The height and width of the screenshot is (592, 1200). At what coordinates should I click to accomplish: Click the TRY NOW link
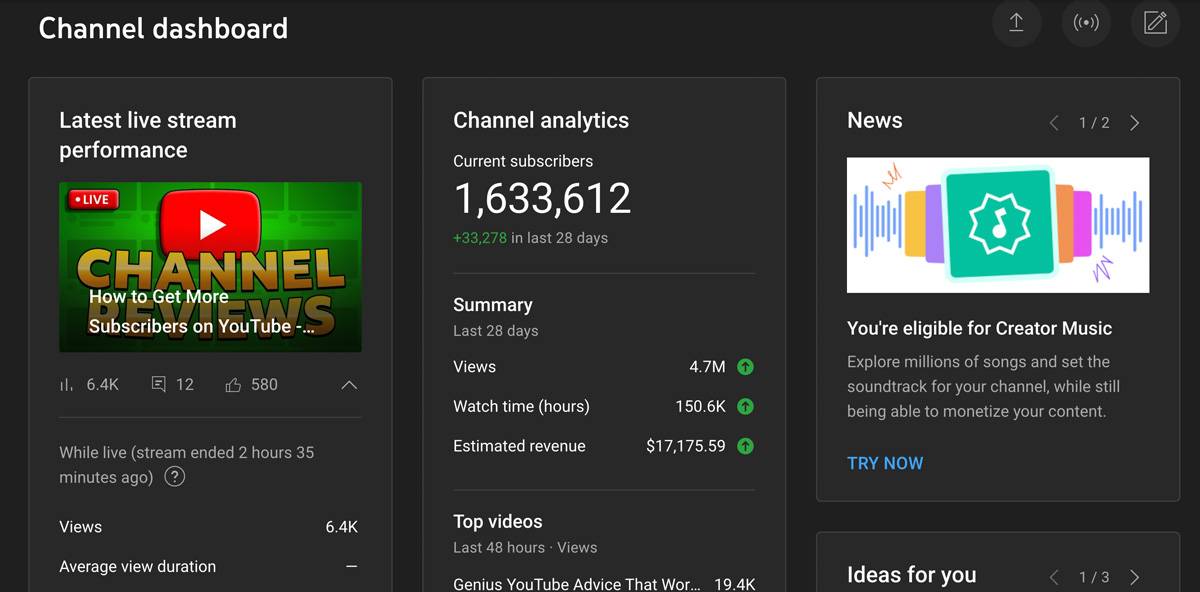click(885, 463)
